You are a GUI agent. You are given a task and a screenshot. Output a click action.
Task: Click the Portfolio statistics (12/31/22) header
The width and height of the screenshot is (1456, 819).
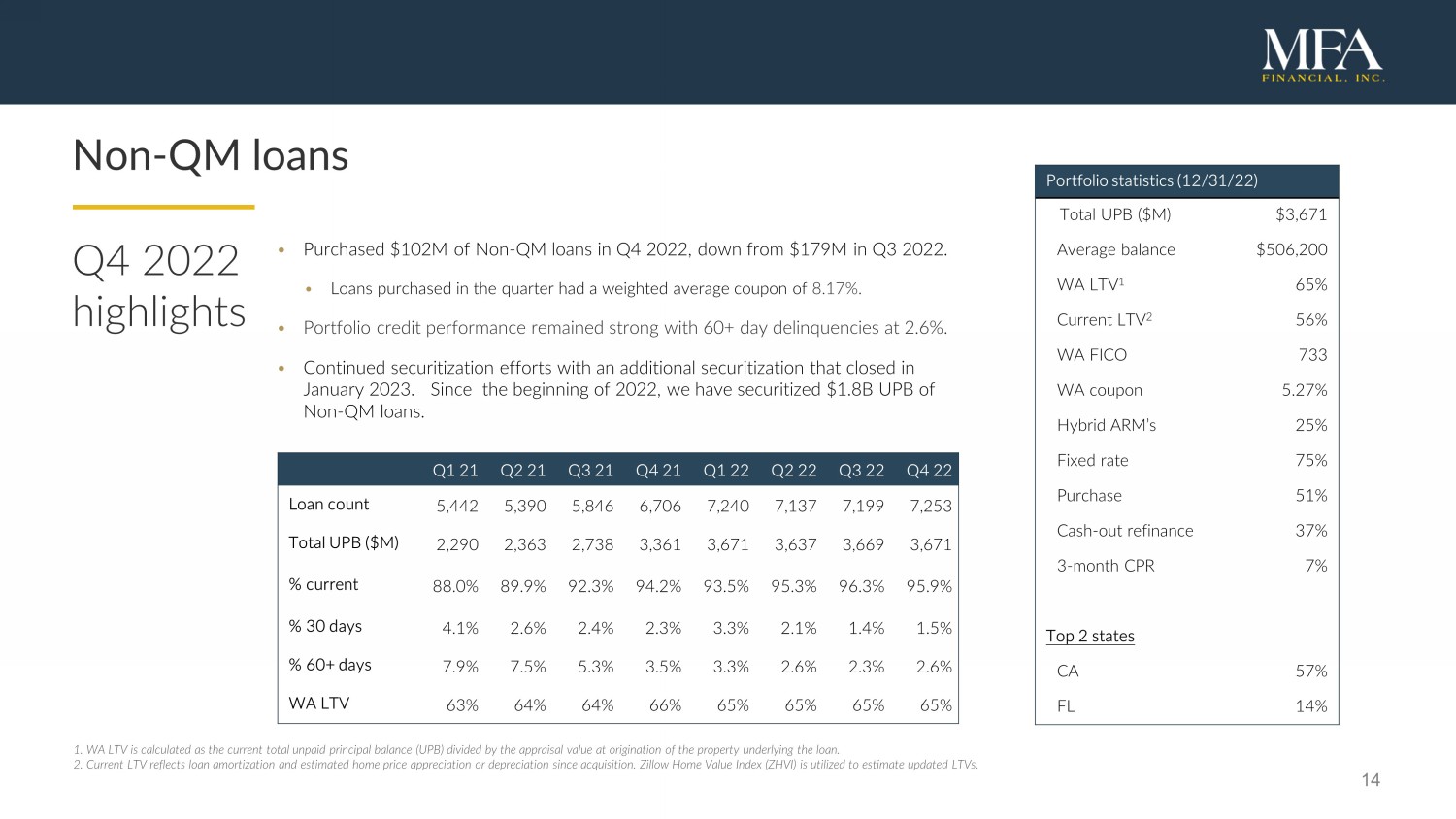pyautogui.click(x=1152, y=180)
